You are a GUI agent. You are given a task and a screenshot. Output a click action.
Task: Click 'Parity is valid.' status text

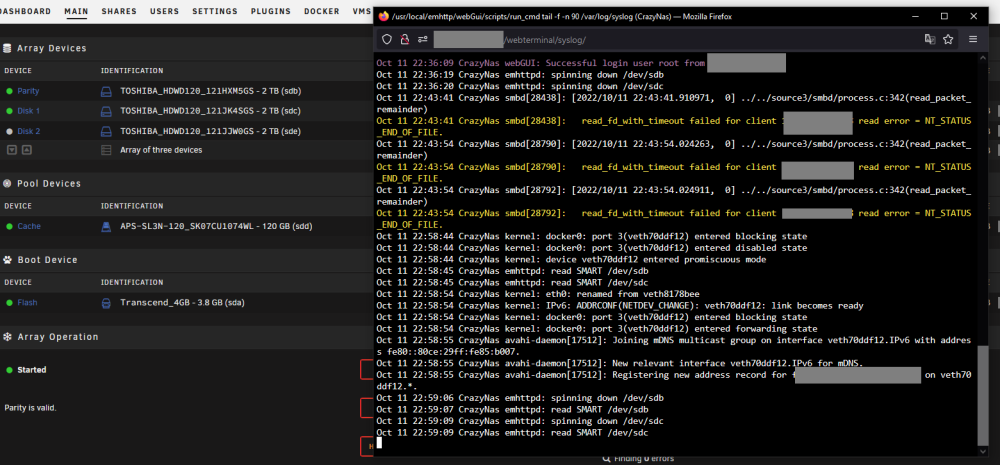(x=30, y=408)
